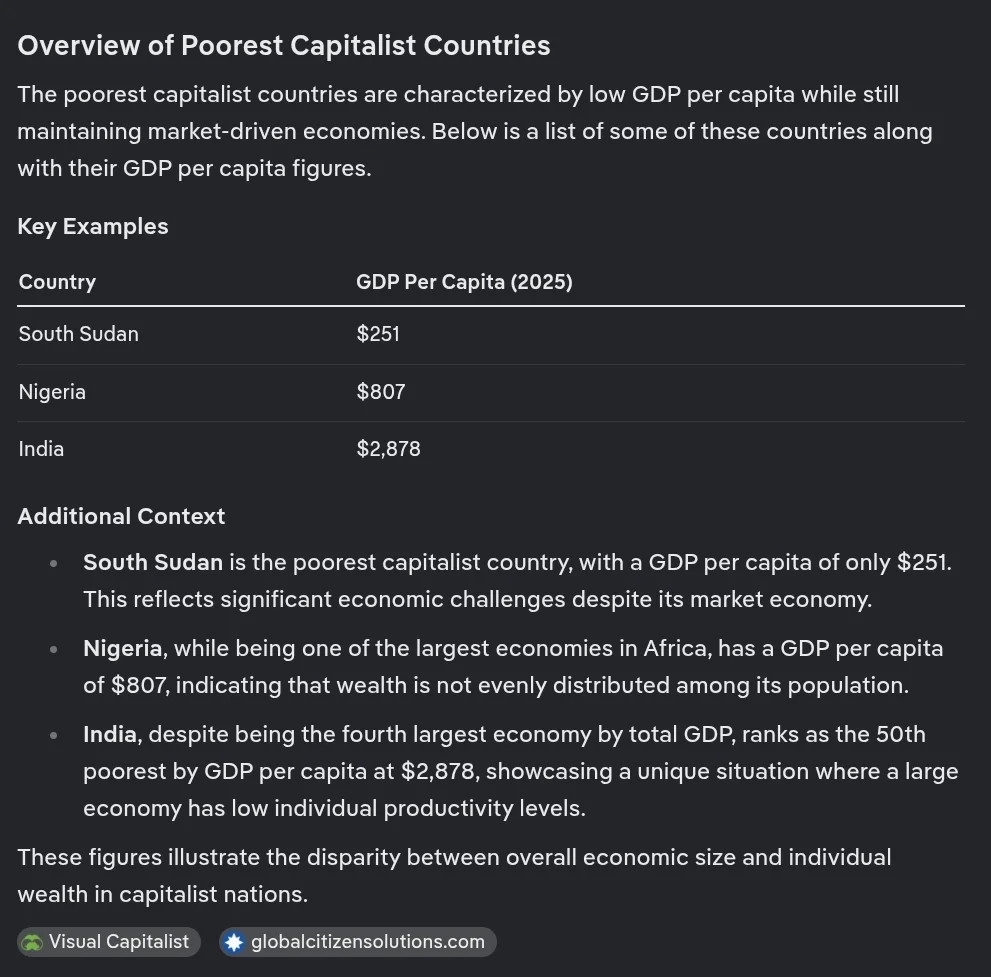Click the Key Examples subheading

coord(93,226)
